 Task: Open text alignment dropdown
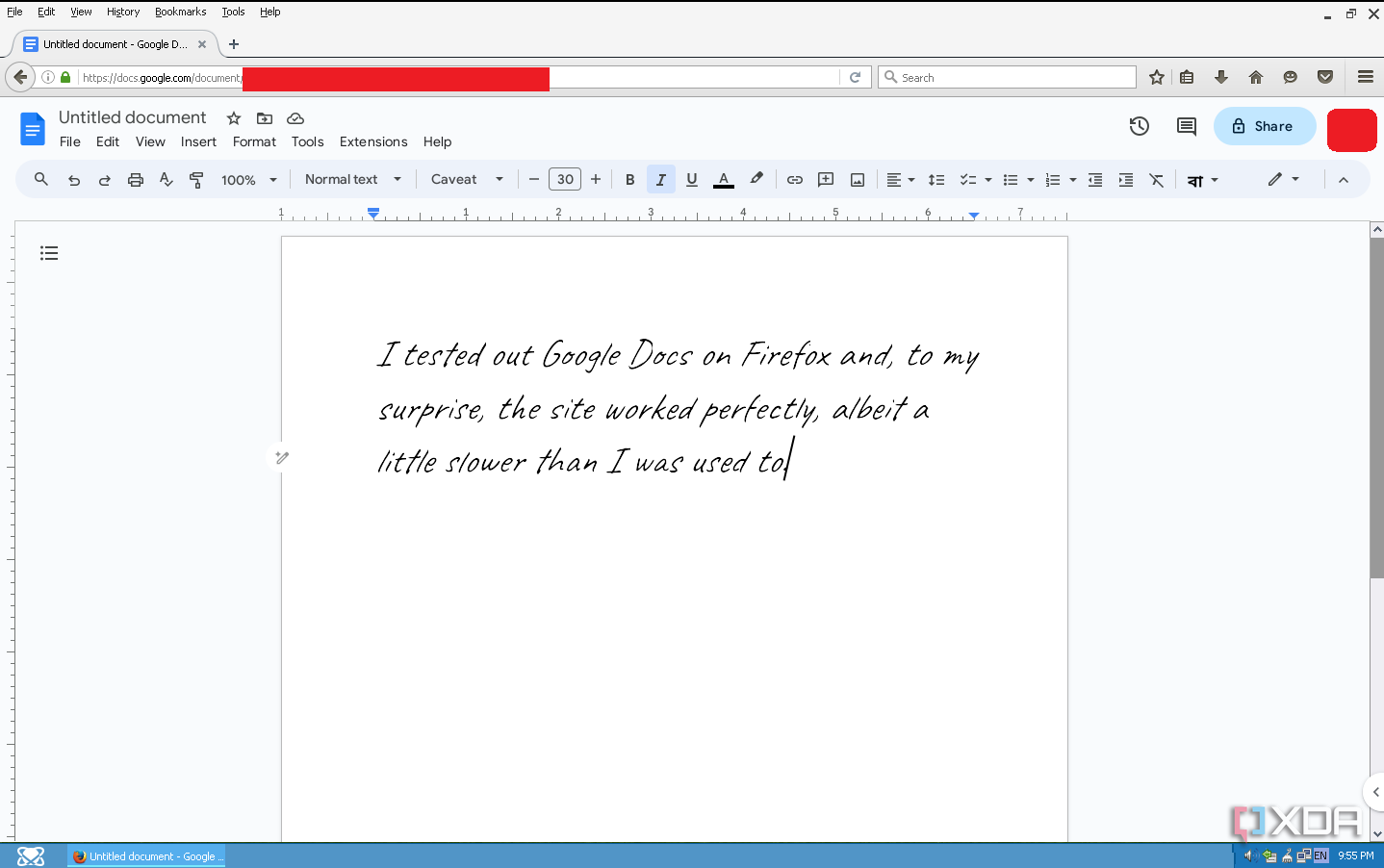pos(901,180)
